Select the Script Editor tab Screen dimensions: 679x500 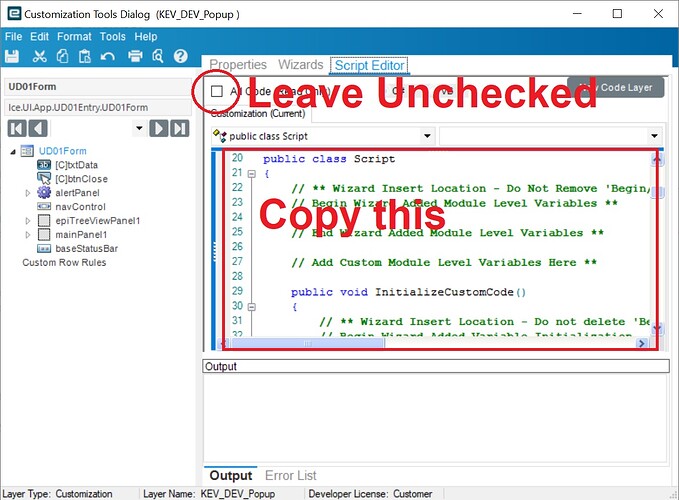point(369,65)
